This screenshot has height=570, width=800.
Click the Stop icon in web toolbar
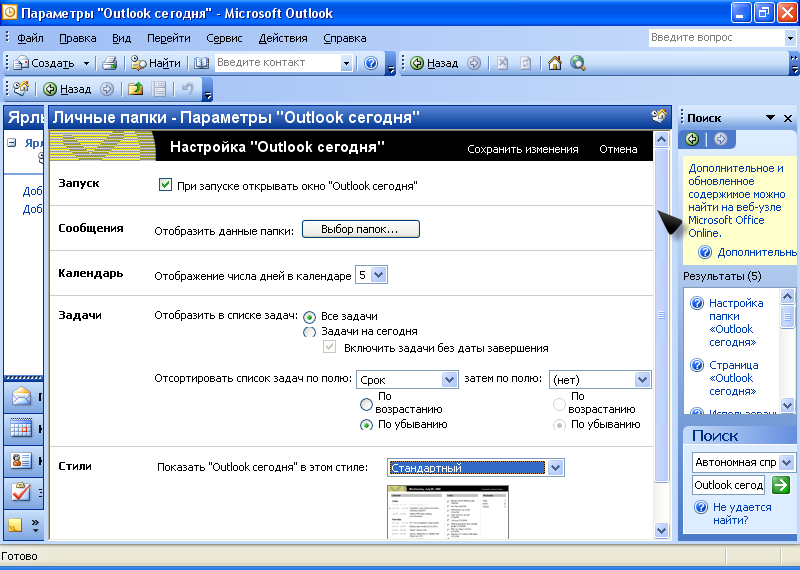(x=503, y=63)
